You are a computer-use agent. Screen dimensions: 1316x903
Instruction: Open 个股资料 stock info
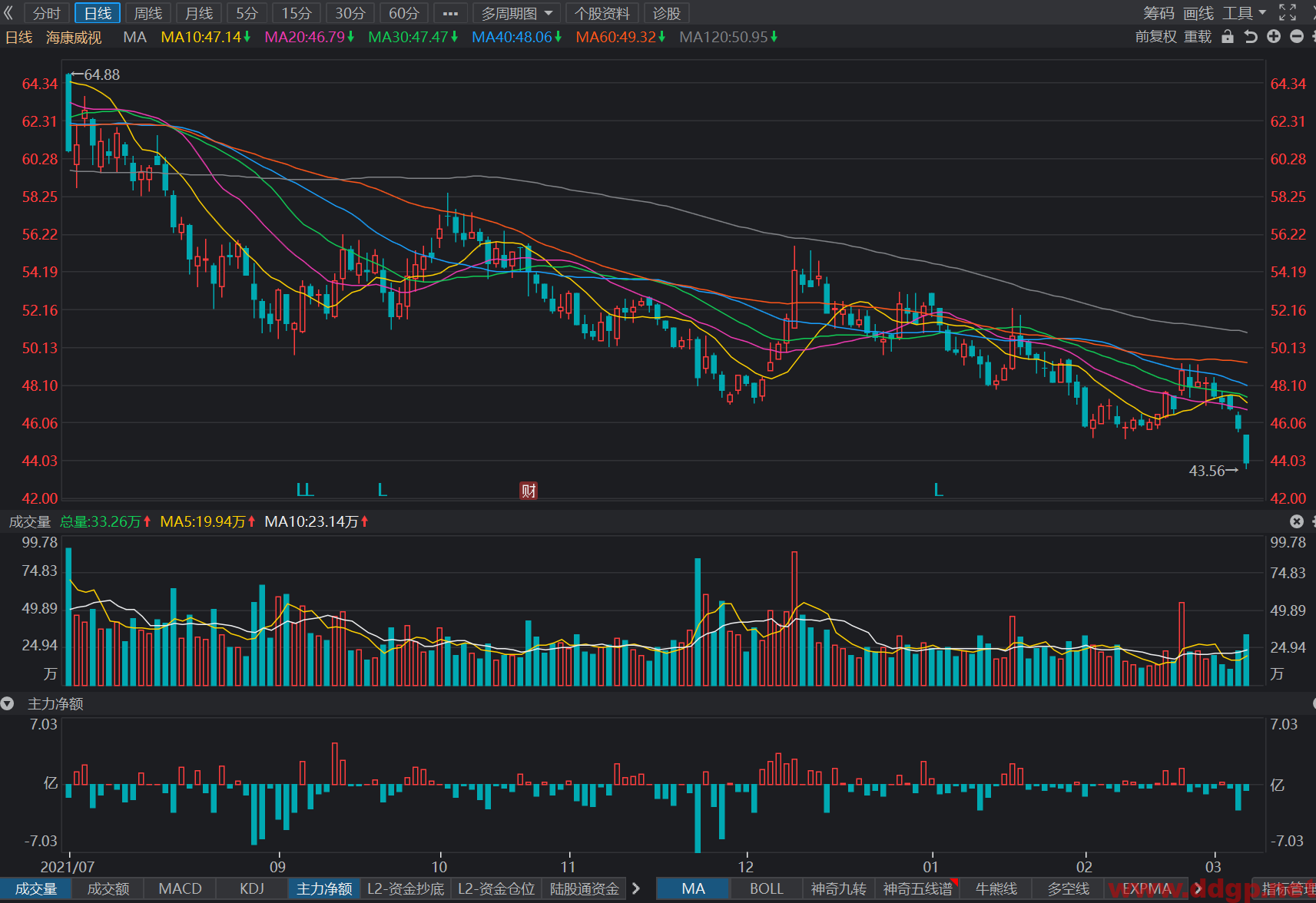[602, 13]
